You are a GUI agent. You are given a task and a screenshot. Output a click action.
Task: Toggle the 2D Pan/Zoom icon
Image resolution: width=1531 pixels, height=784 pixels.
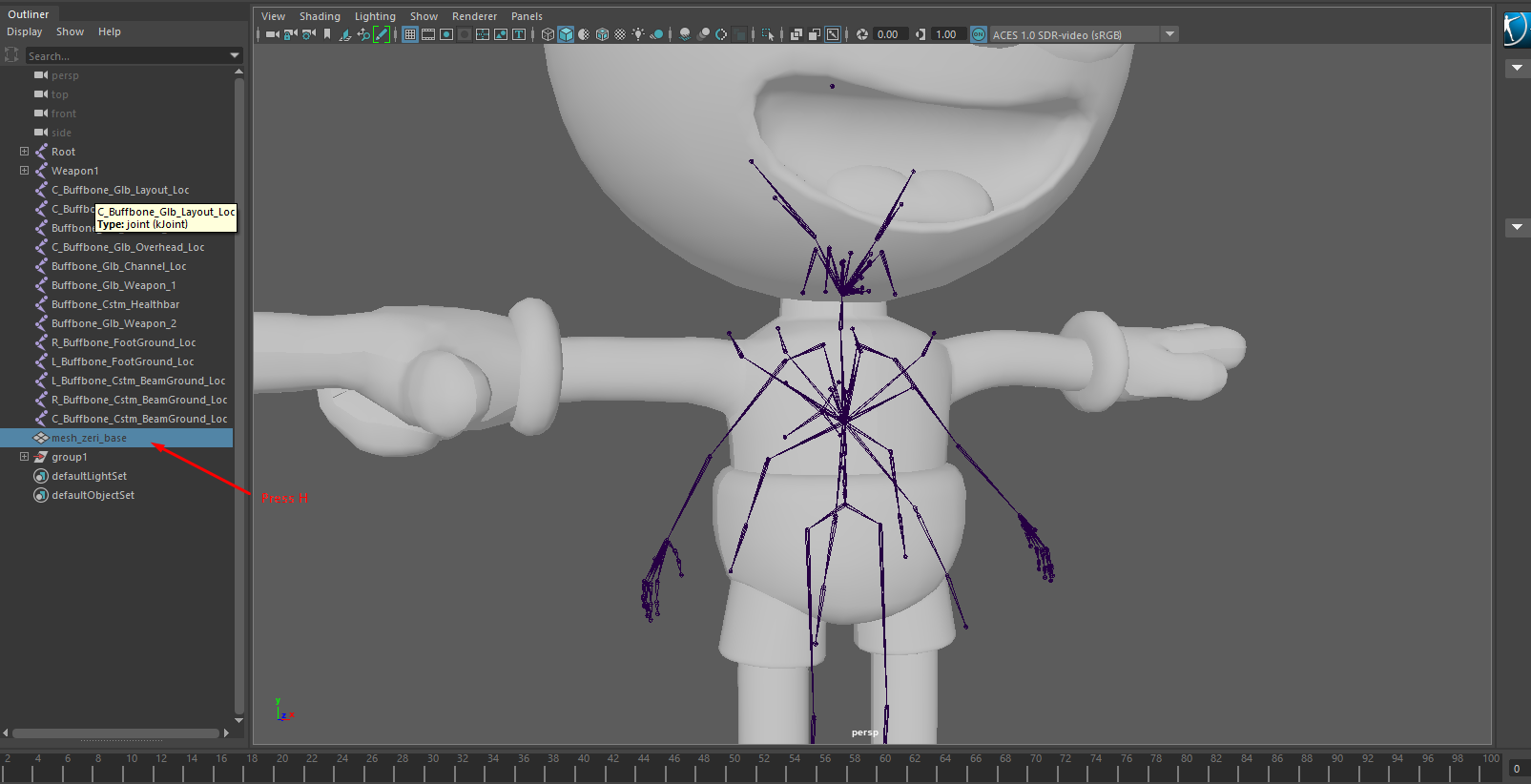363,34
